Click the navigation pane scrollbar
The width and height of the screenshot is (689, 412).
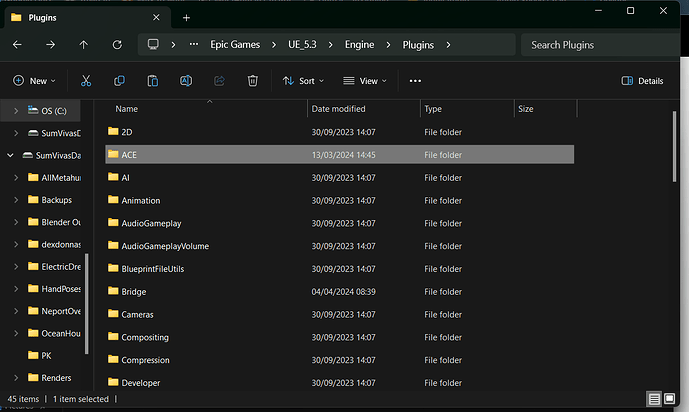(87, 304)
